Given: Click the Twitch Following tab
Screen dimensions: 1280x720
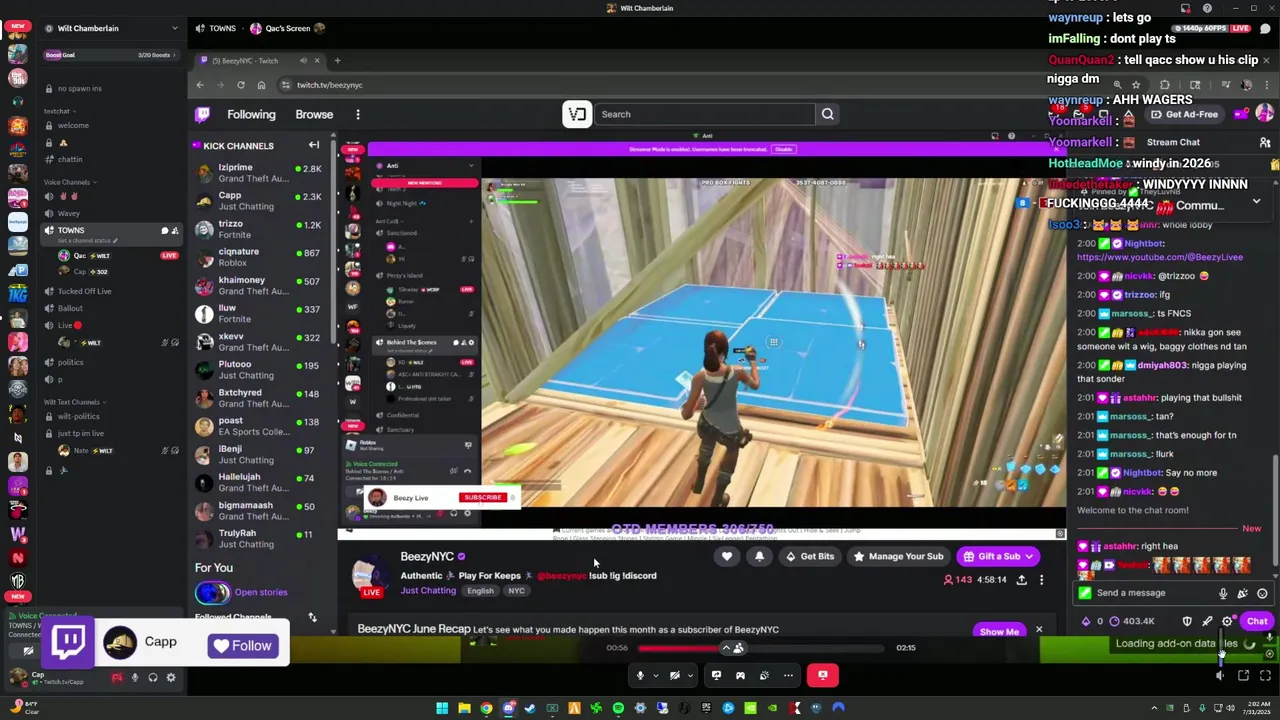Looking at the screenshot, I should click(x=251, y=114).
